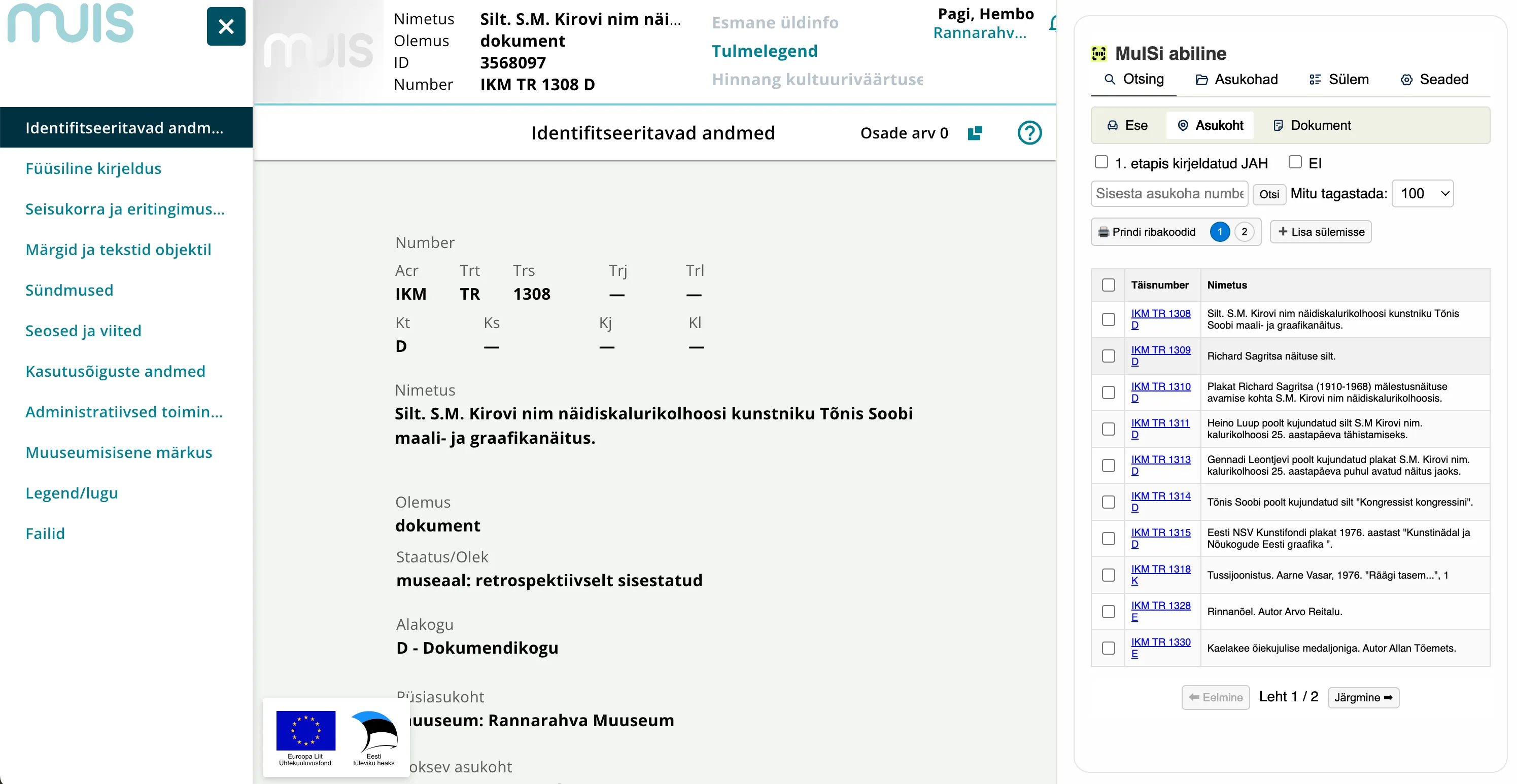
Task: Click the MuISi abiline logo icon
Action: click(1098, 54)
